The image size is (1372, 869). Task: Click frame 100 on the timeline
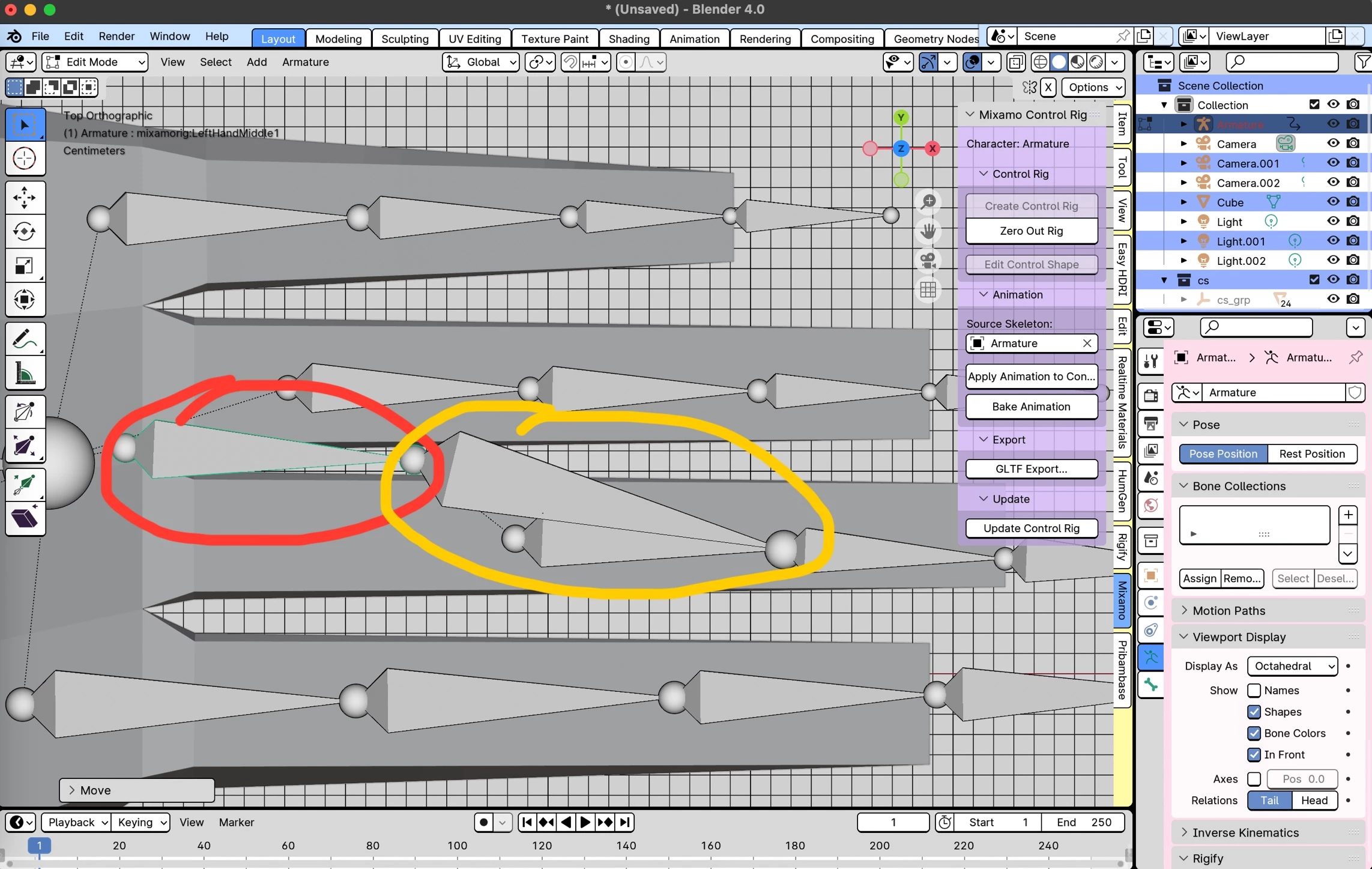point(457,846)
